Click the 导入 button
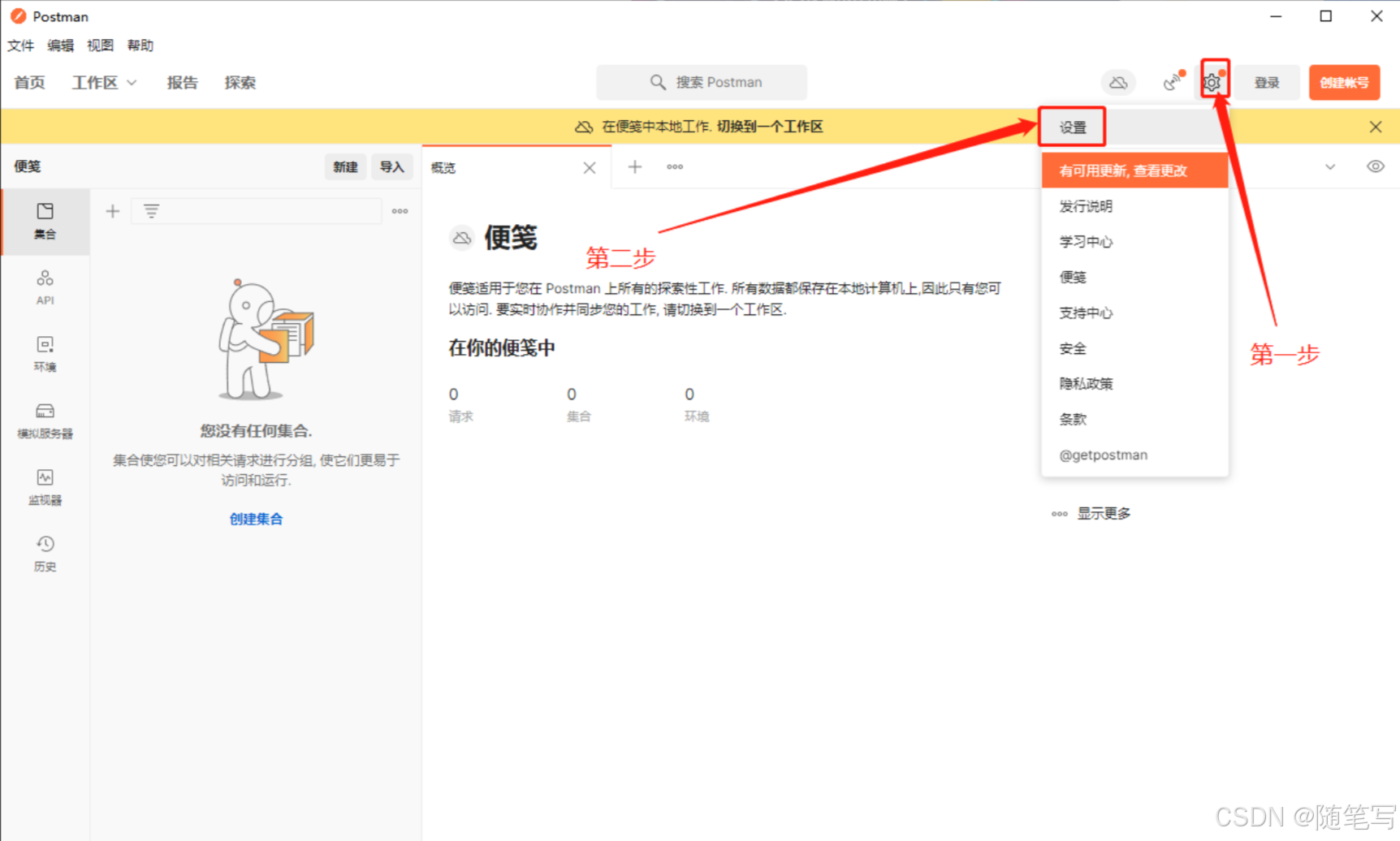Image resolution: width=1400 pixels, height=841 pixels. click(391, 166)
